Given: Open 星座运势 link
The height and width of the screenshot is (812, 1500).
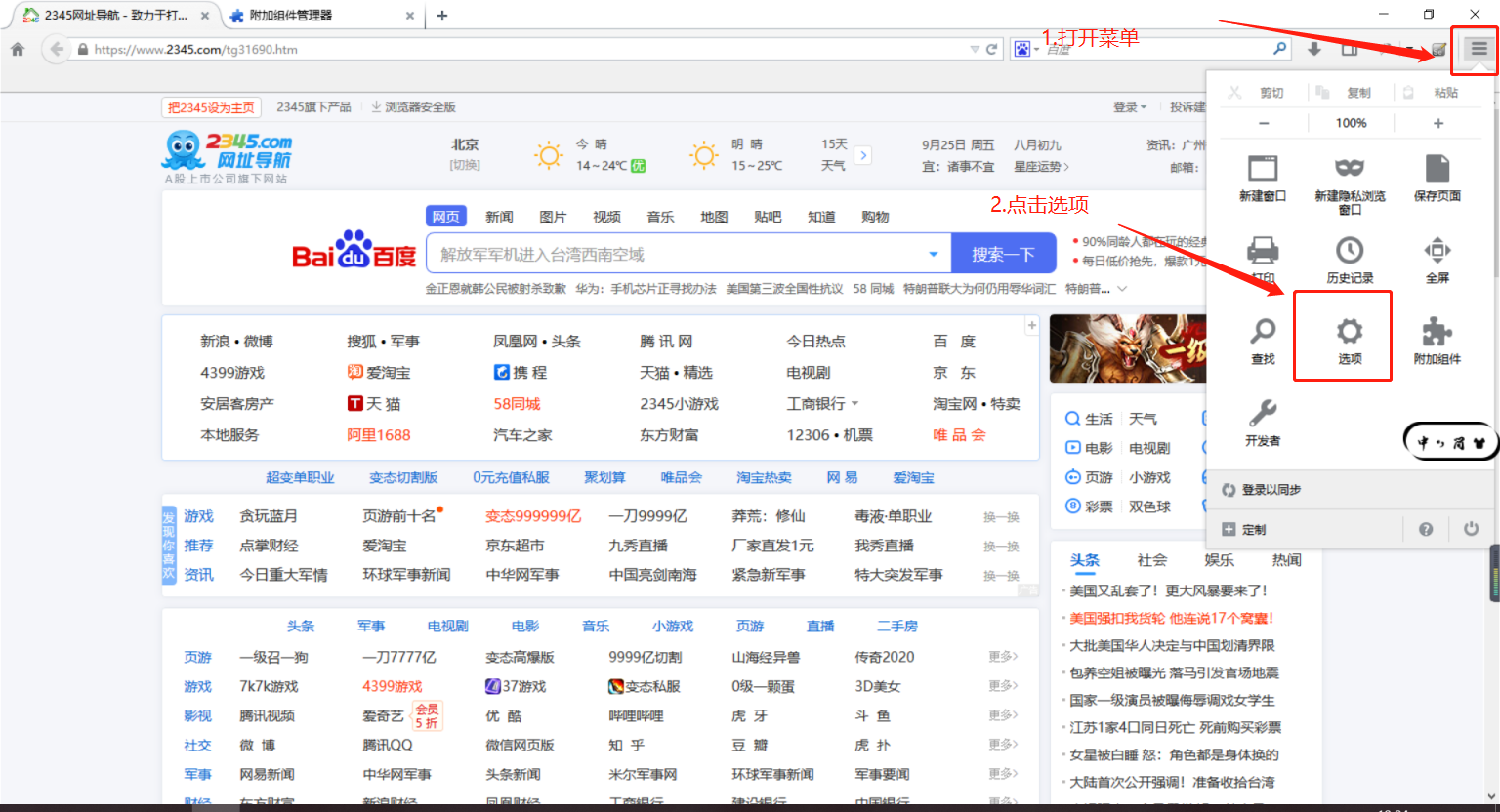Looking at the screenshot, I should tap(1041, 167).
